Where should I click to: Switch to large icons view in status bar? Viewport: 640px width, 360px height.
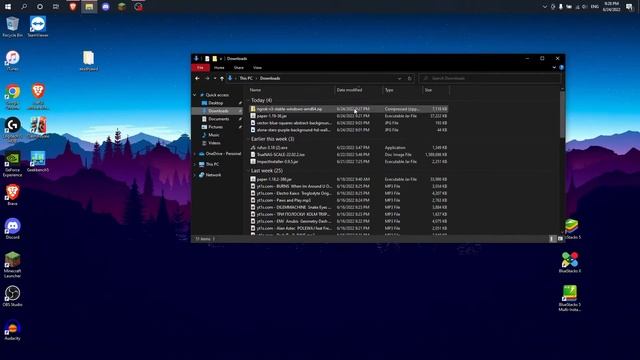(x=560, y=239)
